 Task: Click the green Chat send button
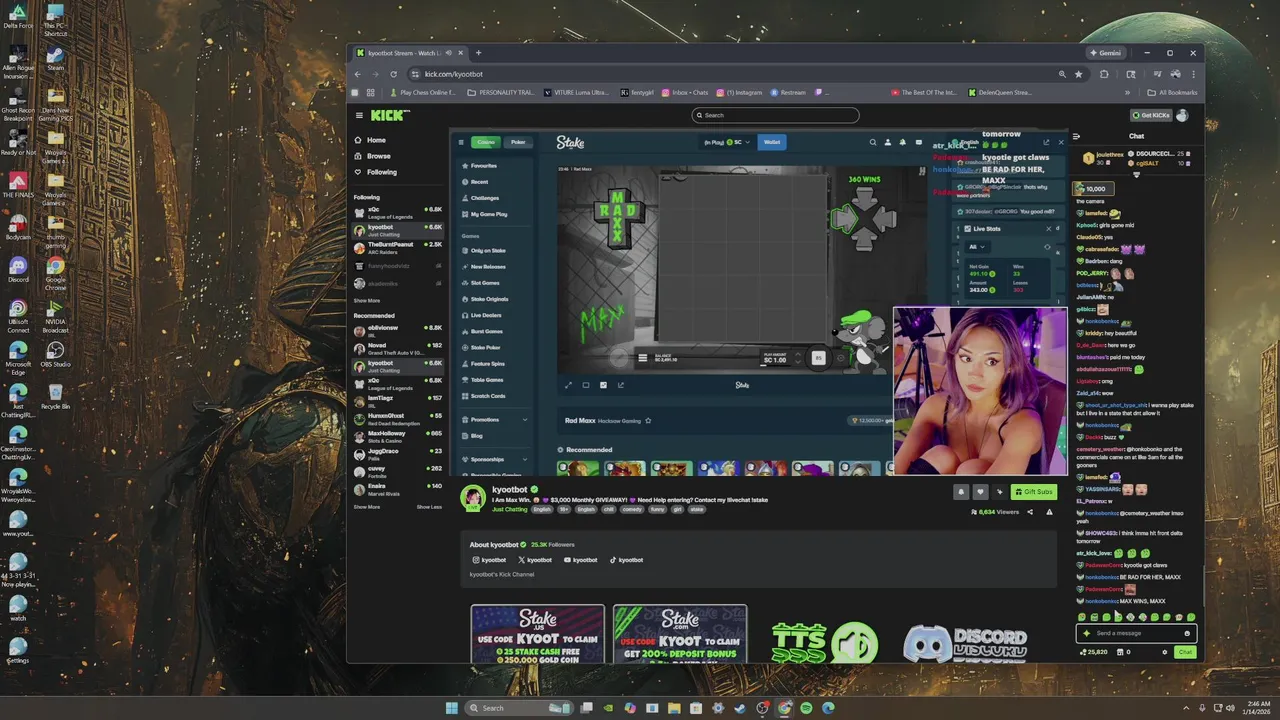point(1185,652)
